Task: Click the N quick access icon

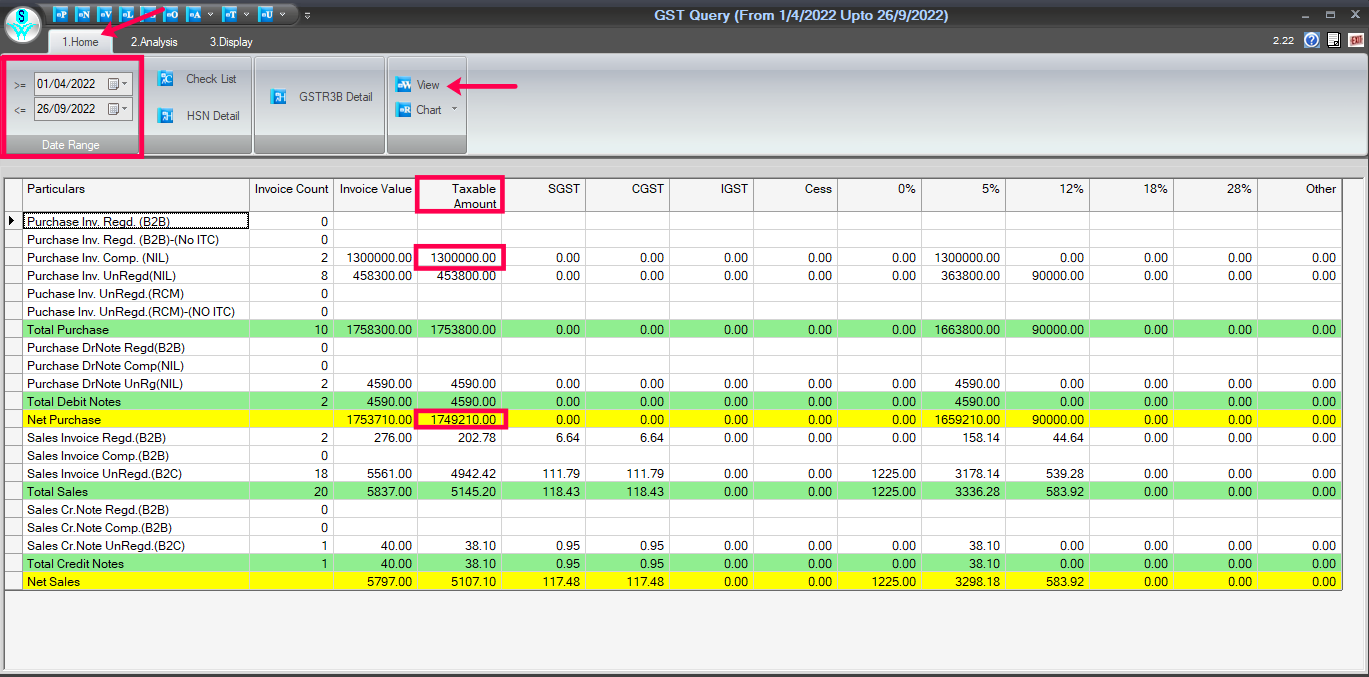Action: pyautogui.click(x=83, y=15)
